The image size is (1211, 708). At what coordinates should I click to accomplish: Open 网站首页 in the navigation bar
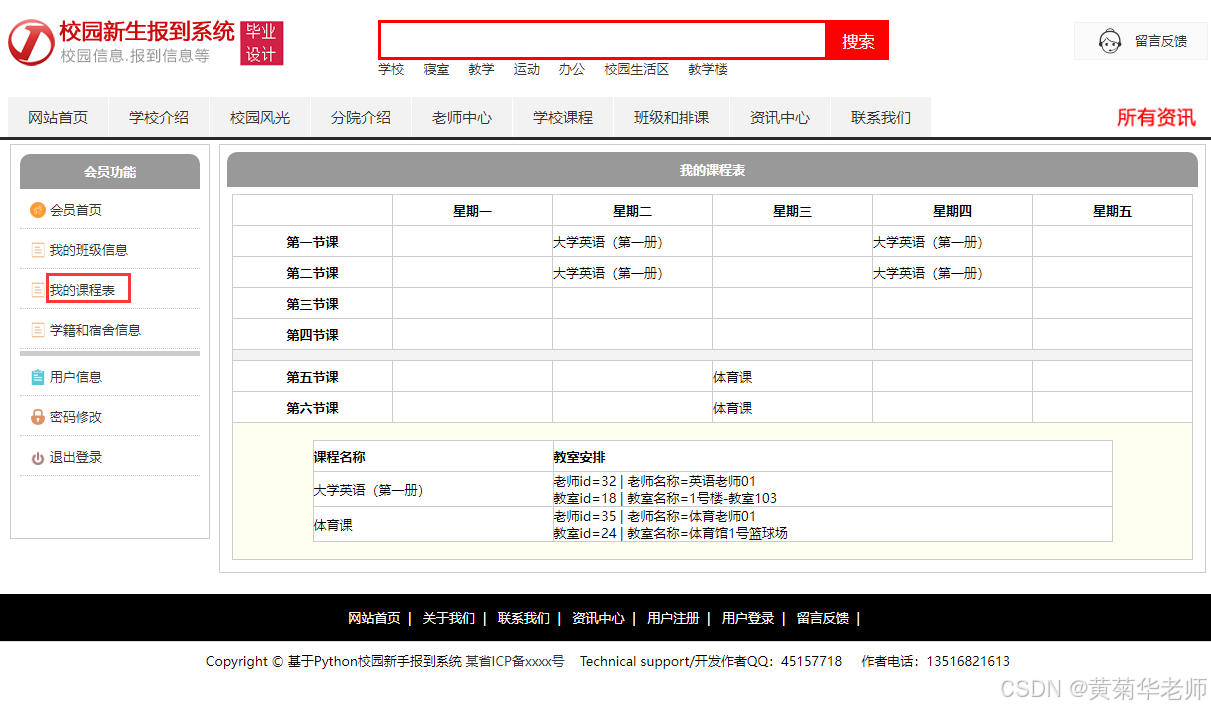(58, 117)
